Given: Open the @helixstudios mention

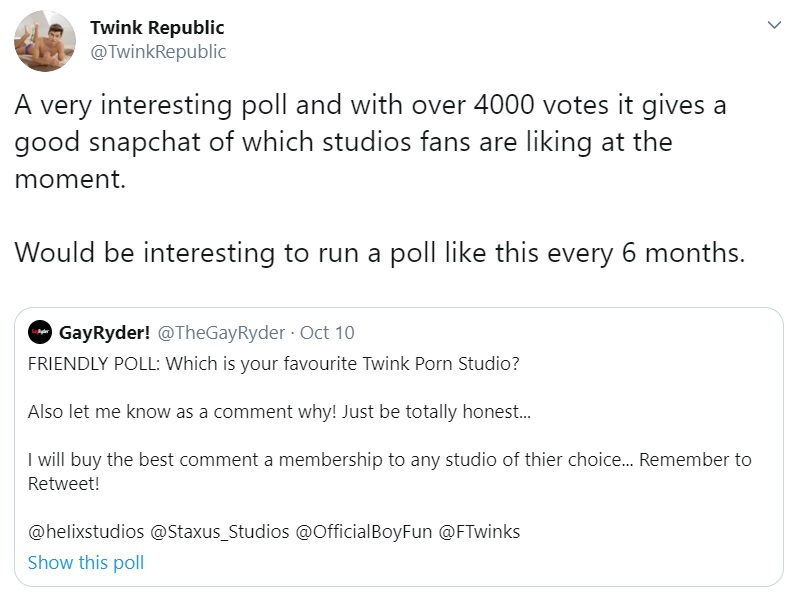Looking at the screenshot, I should (85, 532).
